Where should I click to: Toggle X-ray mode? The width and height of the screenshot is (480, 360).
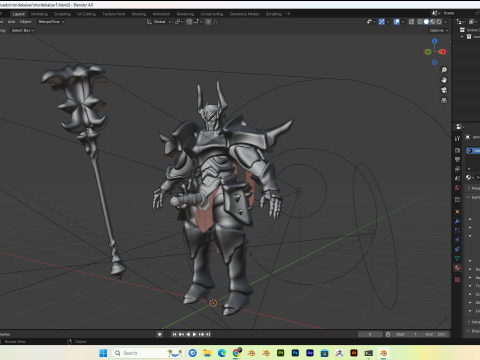pyautogui.click(x=412, y=22)
